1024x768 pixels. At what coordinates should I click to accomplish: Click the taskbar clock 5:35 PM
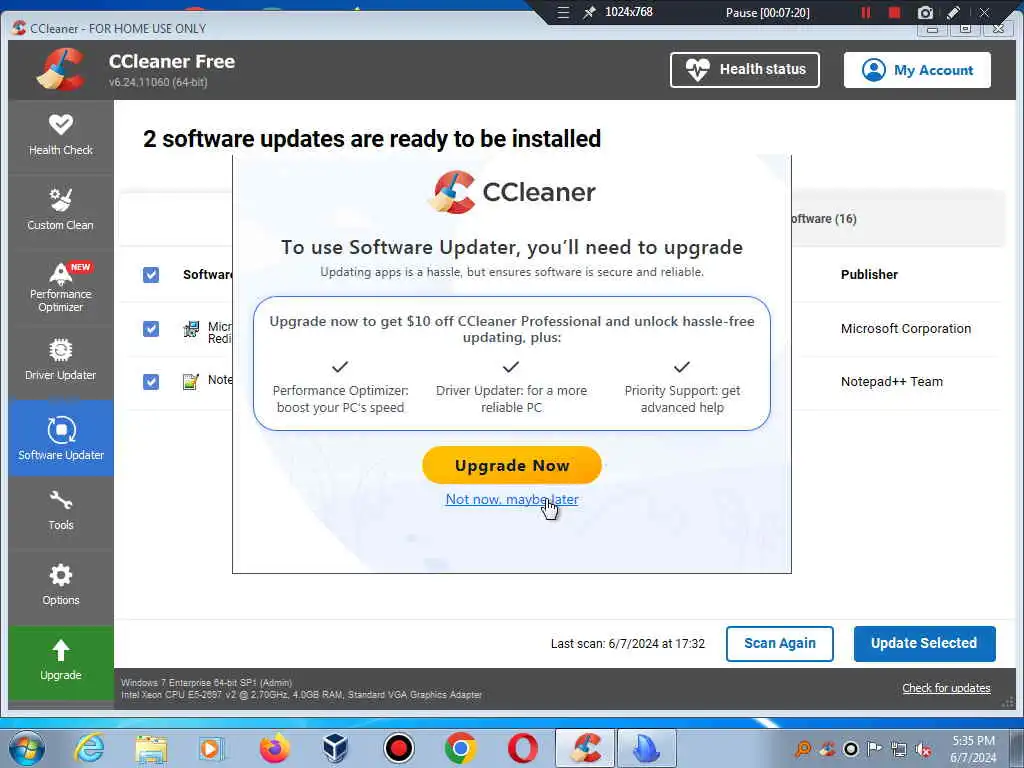[x=973, y=748]
